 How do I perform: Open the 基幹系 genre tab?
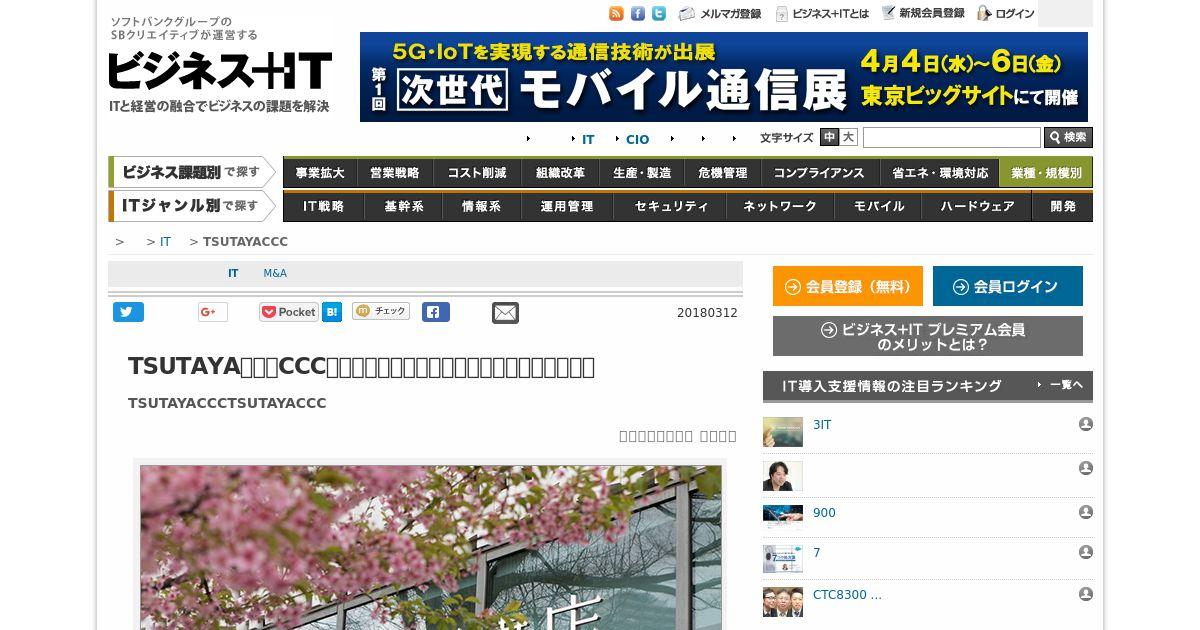click(404, 206)
